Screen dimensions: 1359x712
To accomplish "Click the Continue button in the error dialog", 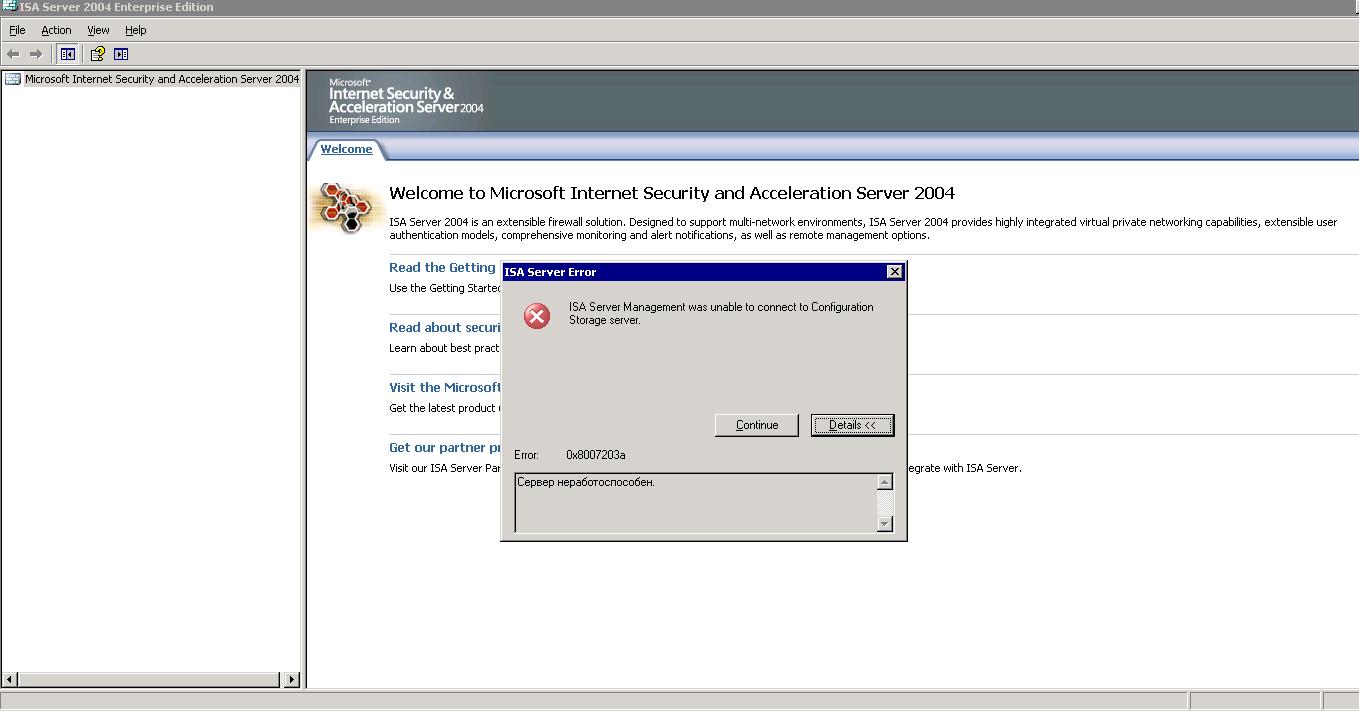I will point(757,425).
